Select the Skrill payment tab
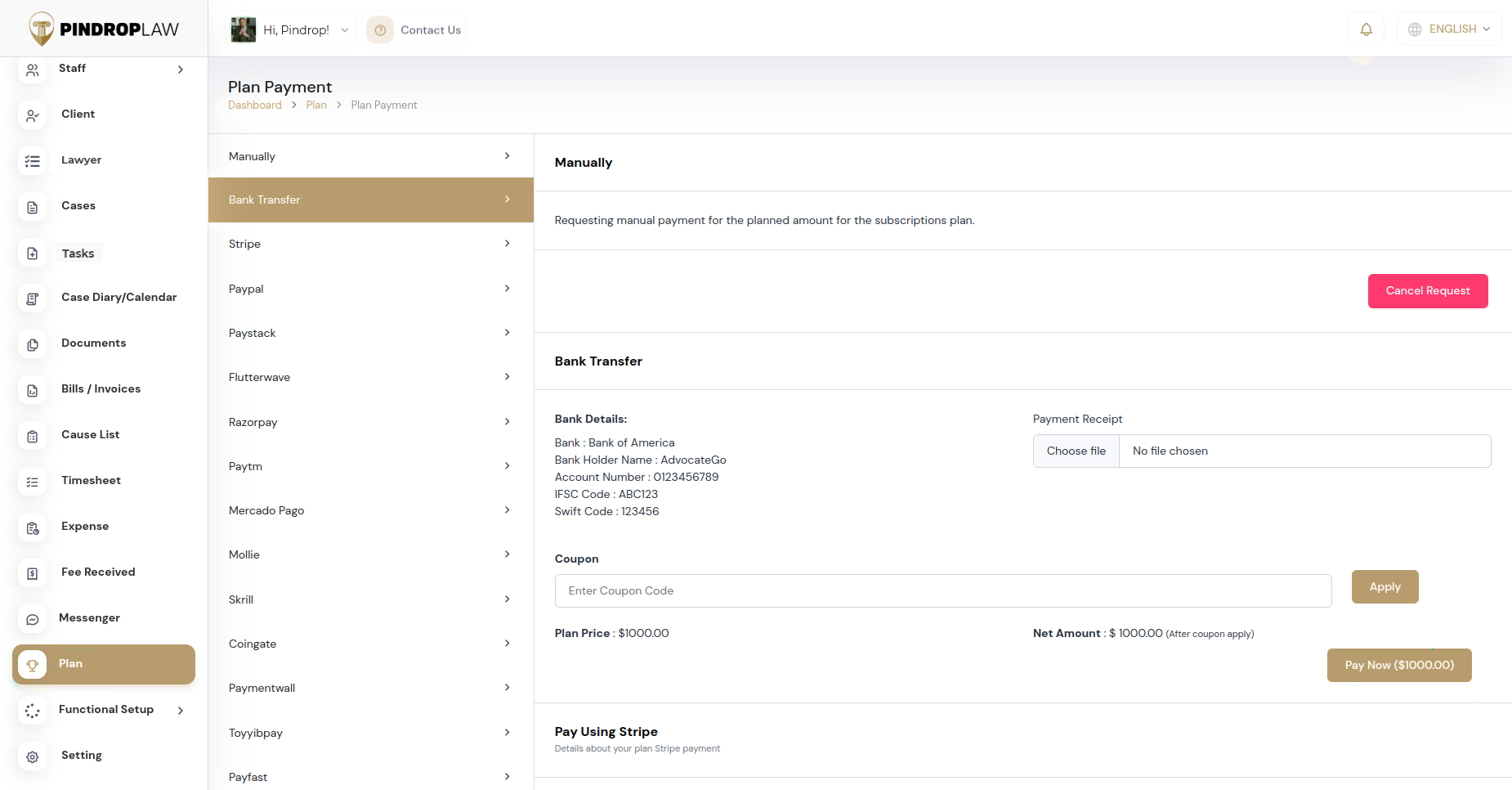The width and height of the screenshot is (1512, 790). [371, 599]
